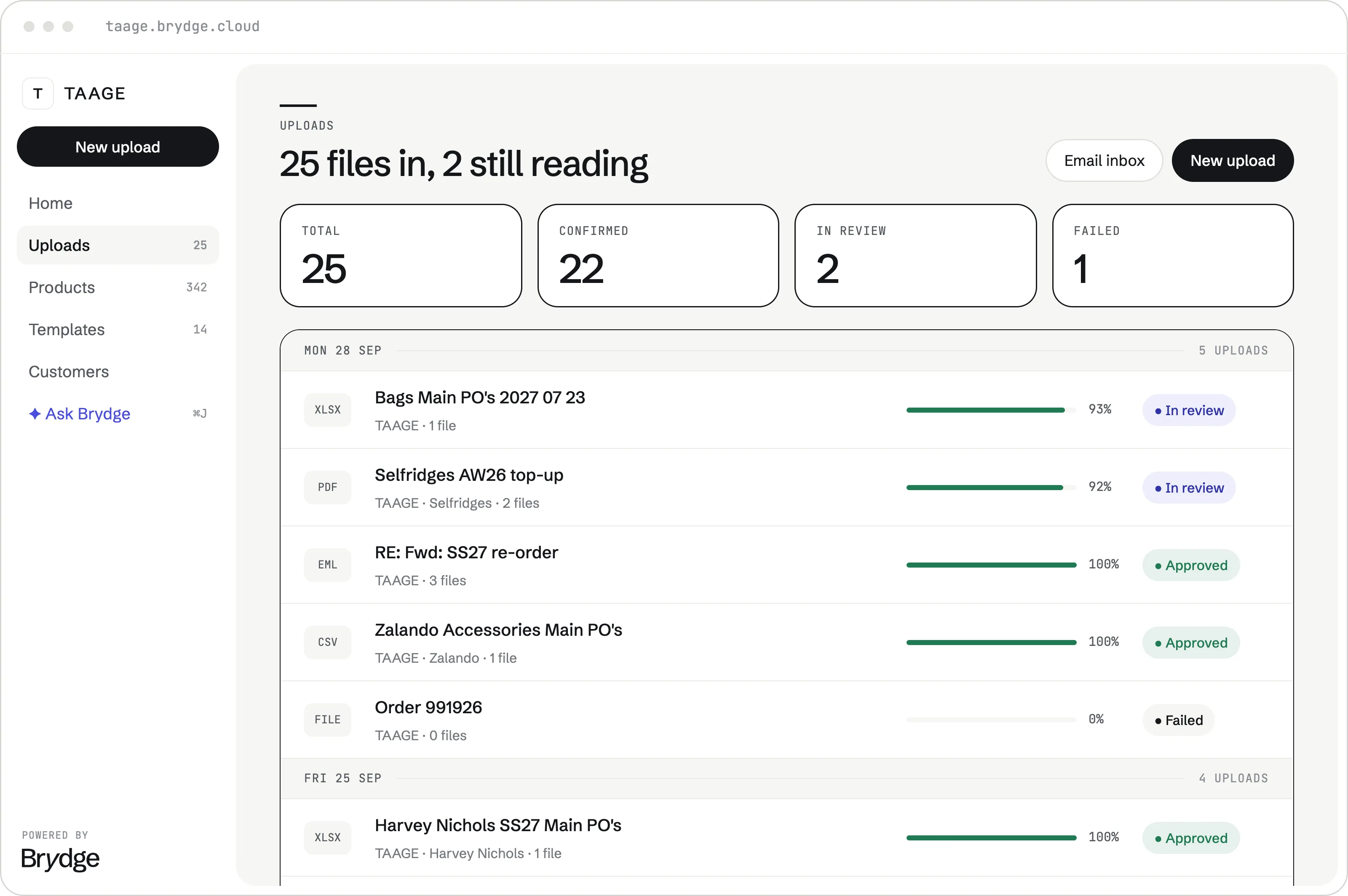Click the 93% progress bar for Bags Main PO's
1348x896 pixels.
point(991,410)
